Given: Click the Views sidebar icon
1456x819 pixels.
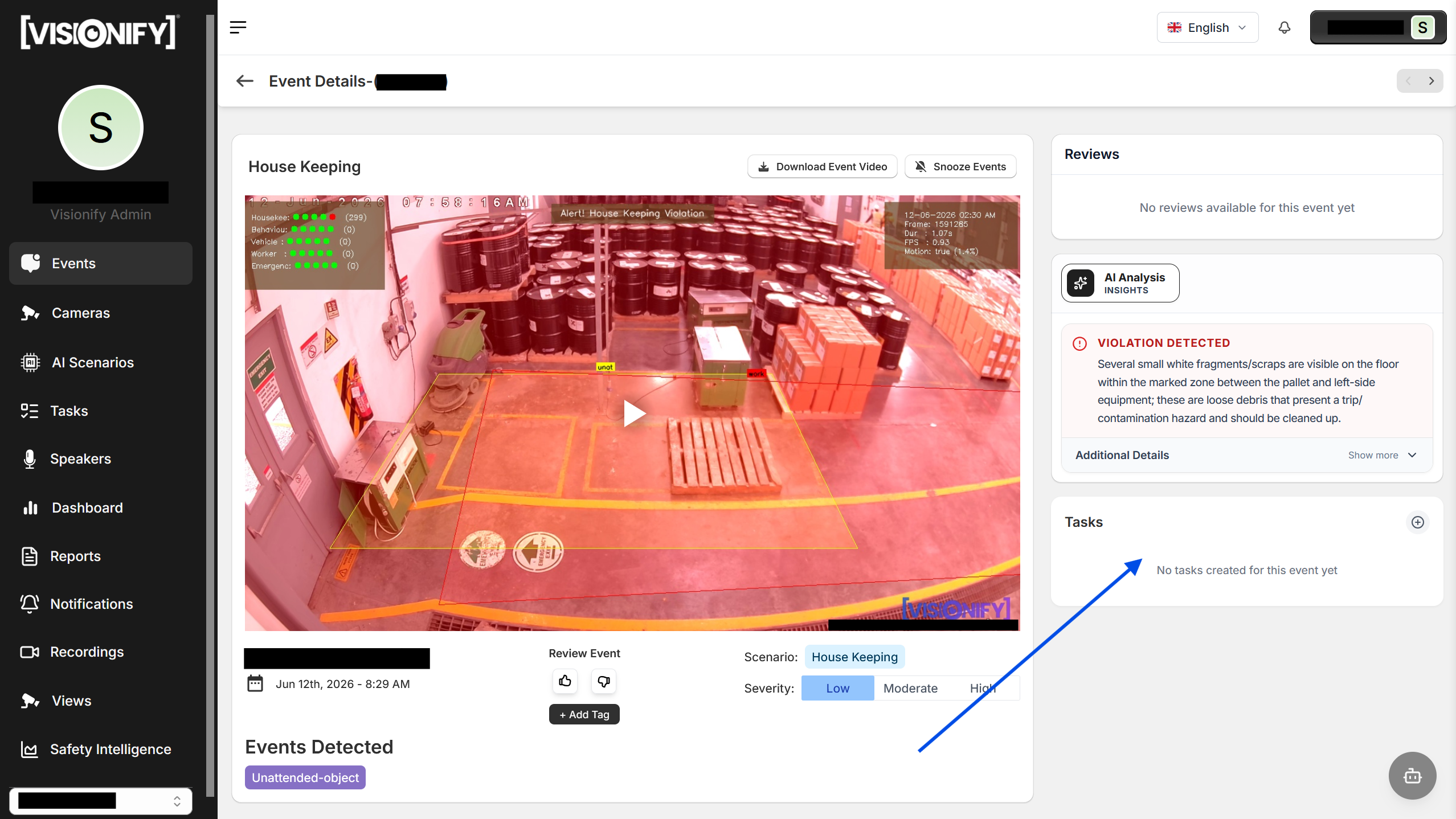Looking at the screenshot, I should (x=30, y=701).
